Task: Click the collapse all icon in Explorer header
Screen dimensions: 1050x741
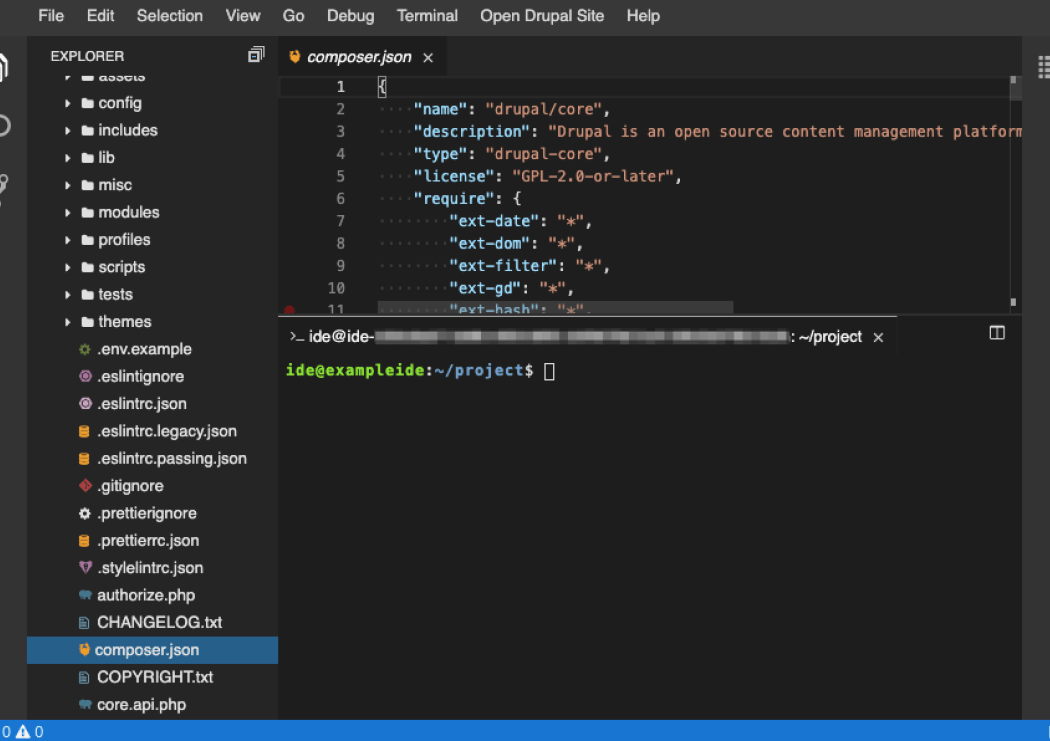Action: click(256, 56)
